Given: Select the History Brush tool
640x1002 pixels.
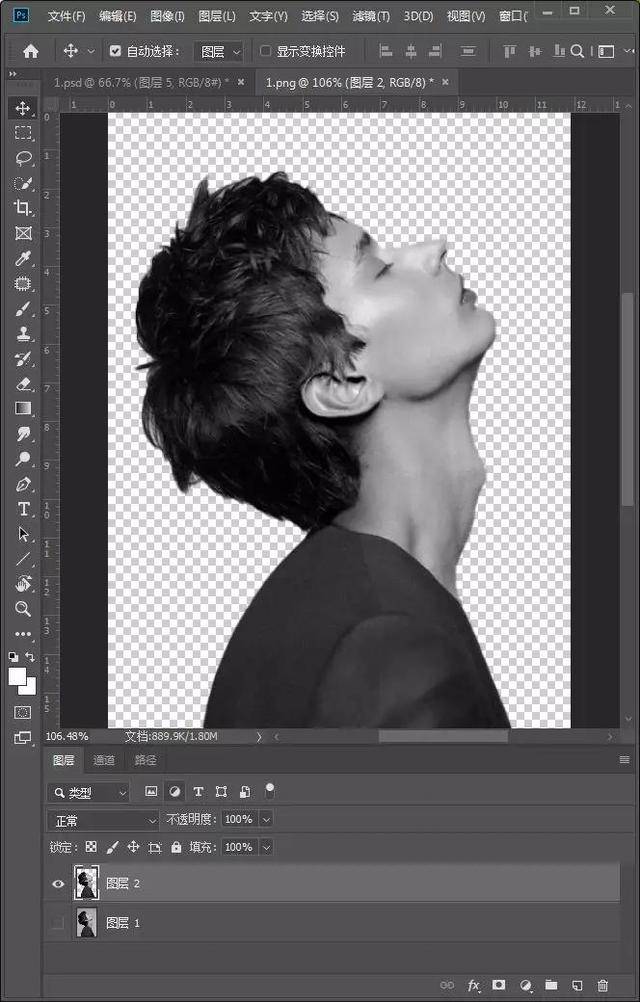Looking at the screenshot, I should click(x=23, y=358).
